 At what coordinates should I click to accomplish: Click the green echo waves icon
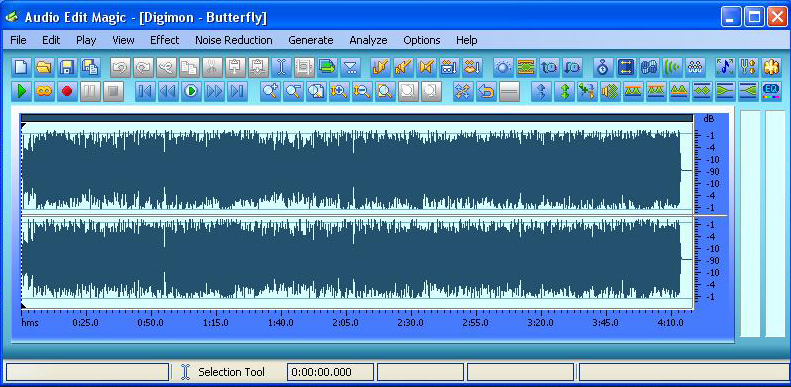pyautogui.click(x=672, y=67)
